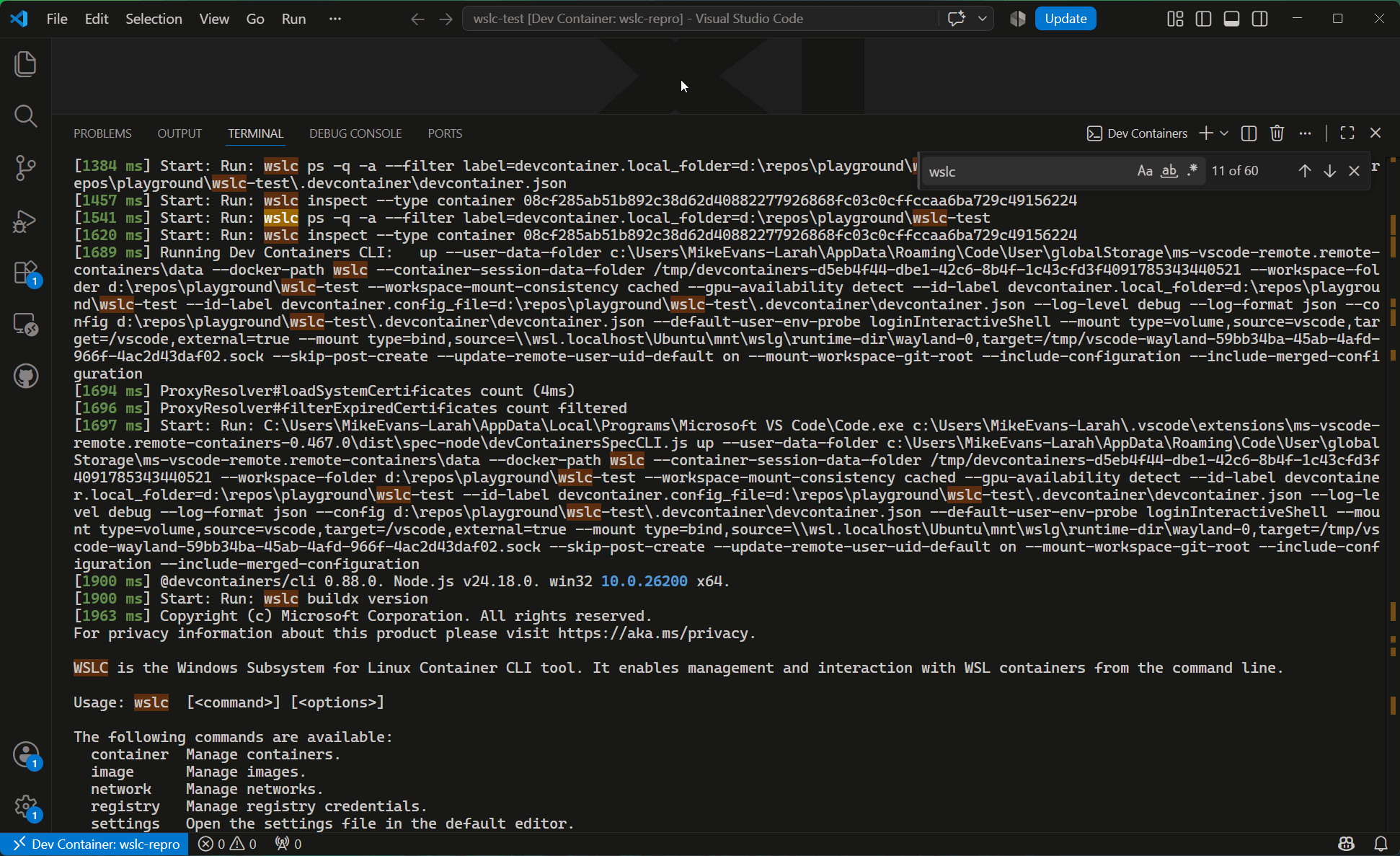The image size is (1400, 856).
Task: Open the https://aka.ms/privacy link
Action: coord(654,634)
